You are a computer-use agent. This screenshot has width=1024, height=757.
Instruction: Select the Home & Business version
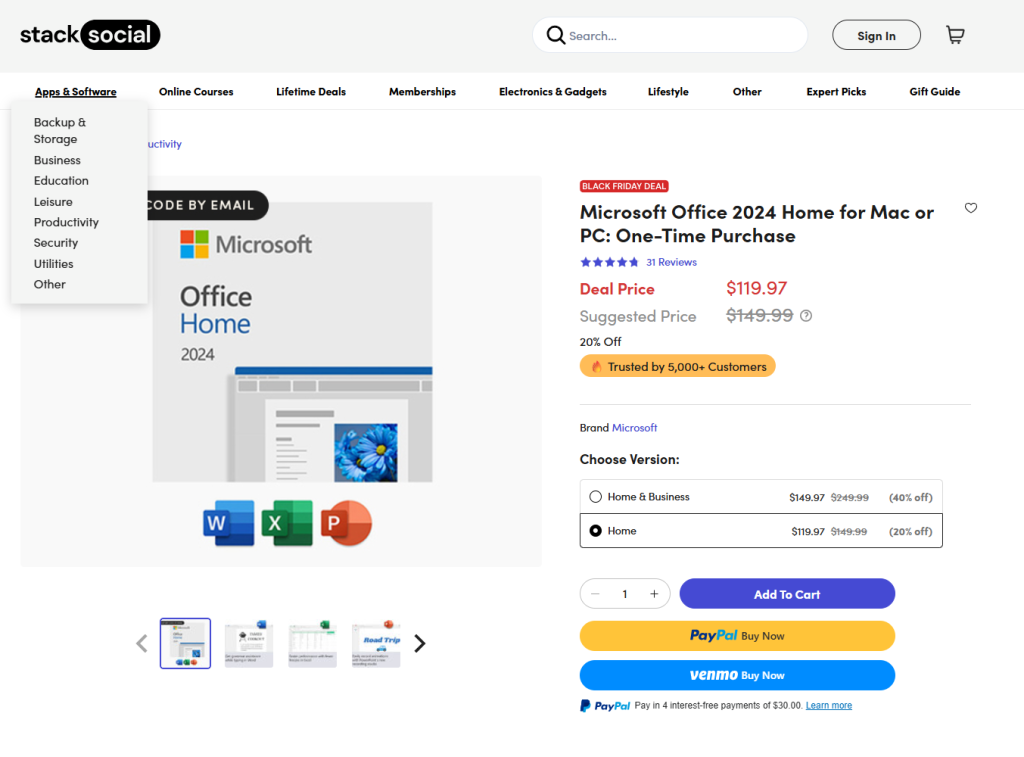click(596, 497)
